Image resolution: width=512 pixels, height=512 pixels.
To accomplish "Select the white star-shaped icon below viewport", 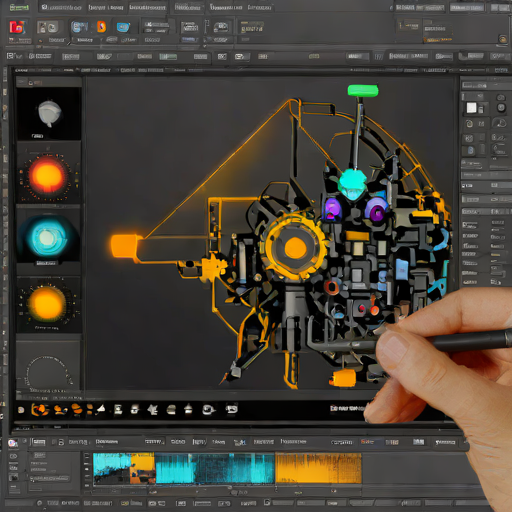I will tap(153, 409).
